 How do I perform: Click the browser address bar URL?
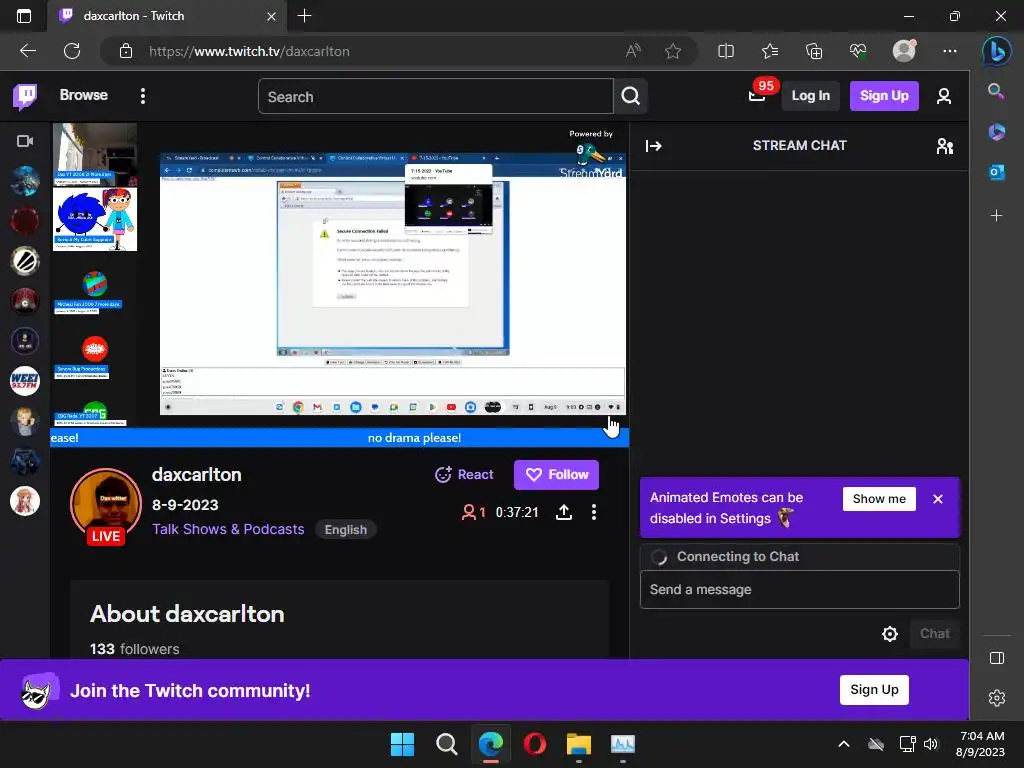249,51
